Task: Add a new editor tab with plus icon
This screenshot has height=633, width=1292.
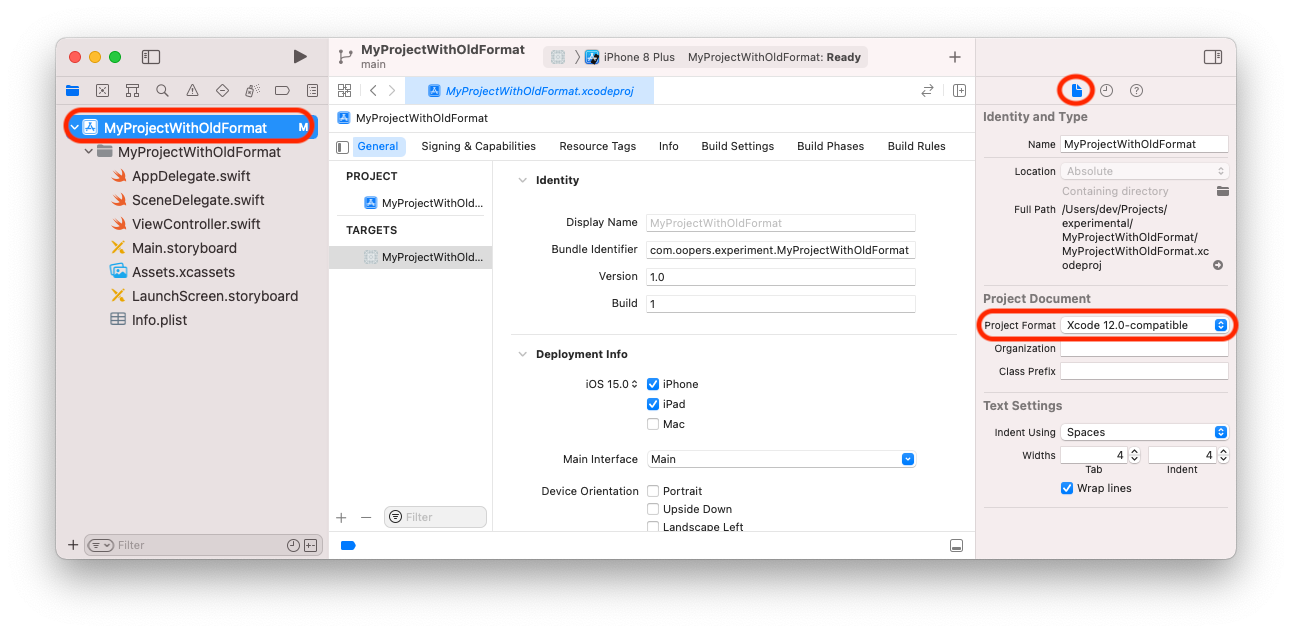Action: tap(955, 57)
